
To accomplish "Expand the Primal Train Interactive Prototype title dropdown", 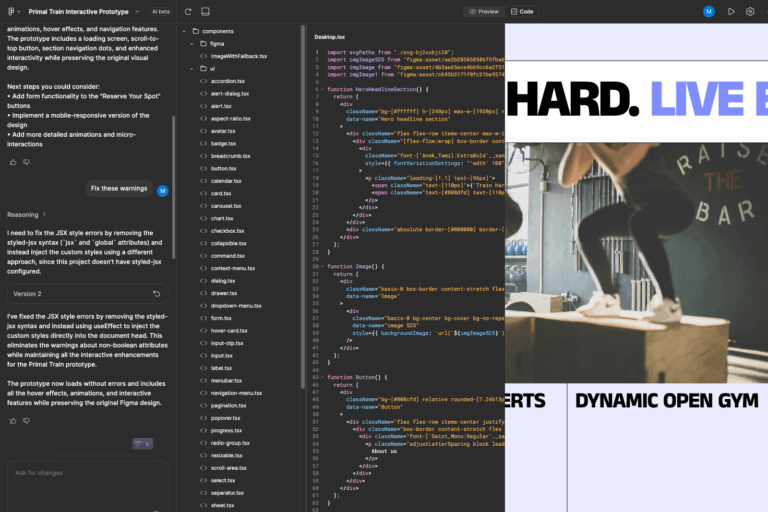I will [x=137, y=12].
